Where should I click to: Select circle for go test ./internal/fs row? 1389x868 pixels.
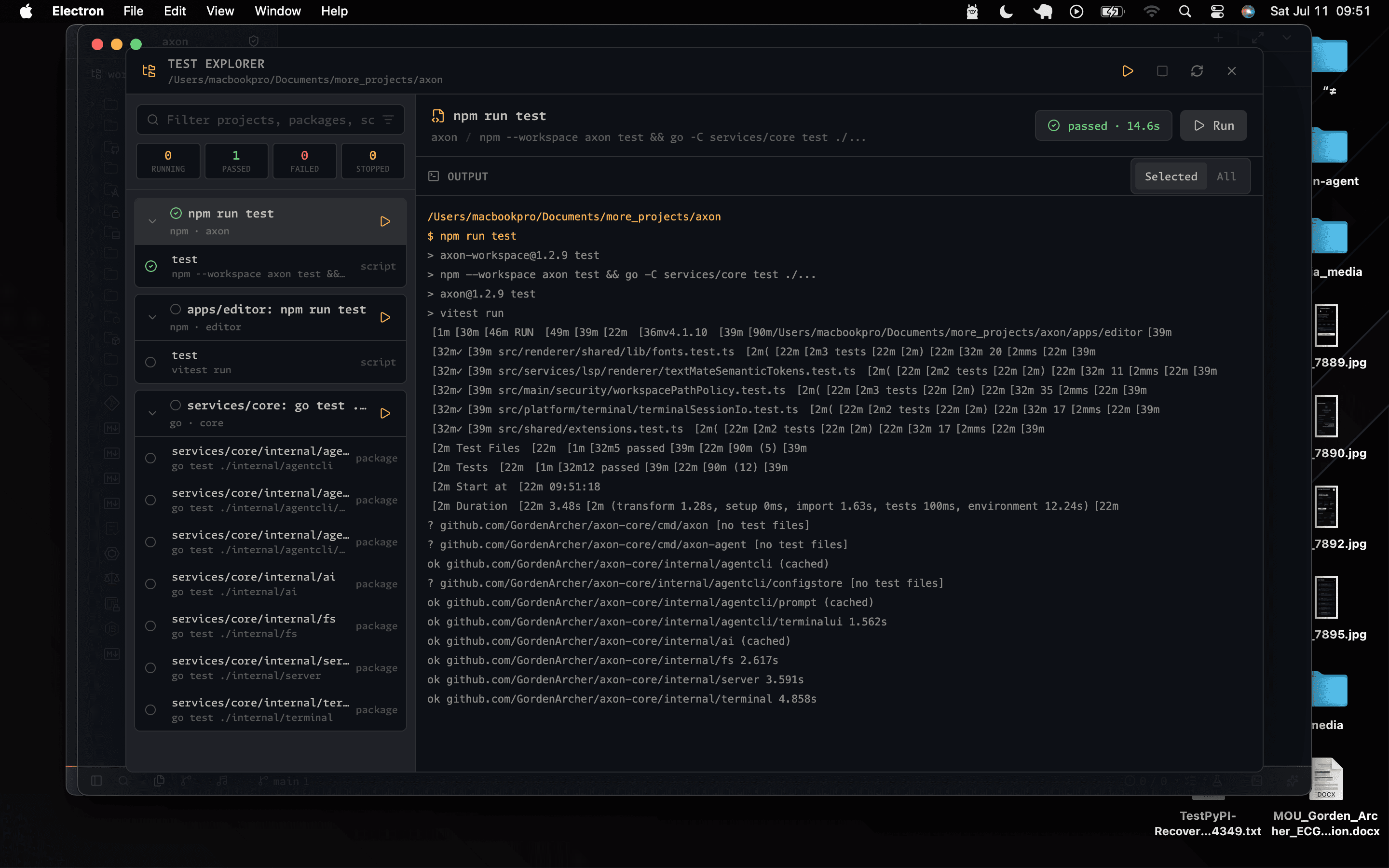[x=151, y=626]
